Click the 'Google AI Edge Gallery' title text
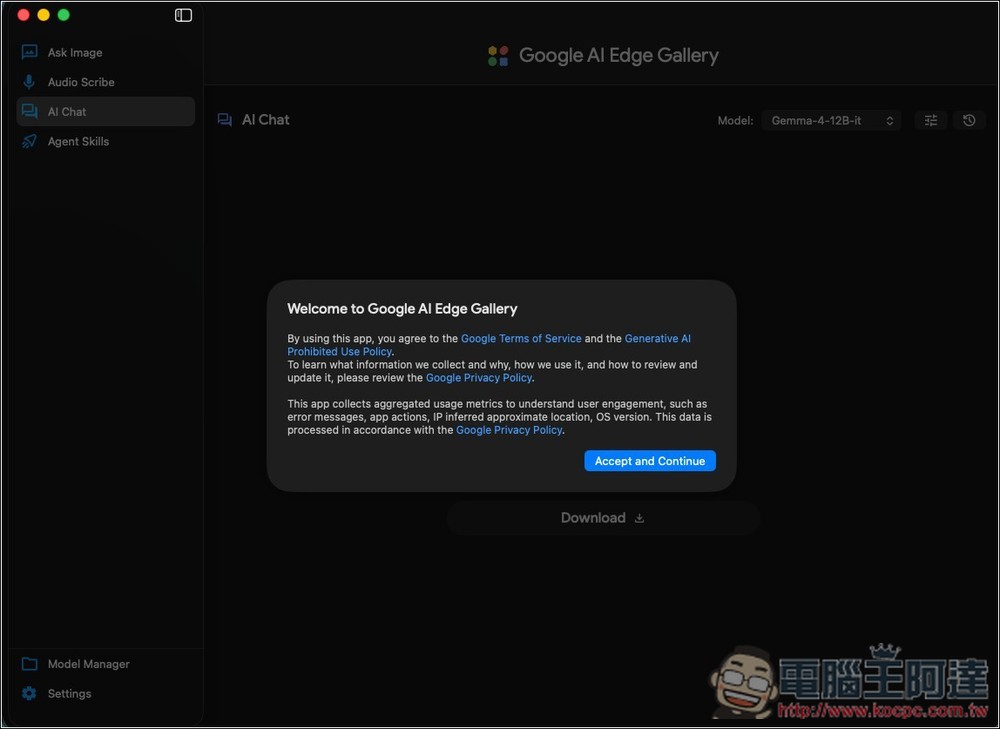This screenshot has height=729, width=1000. pyautogui.click(x=619, y=55)
